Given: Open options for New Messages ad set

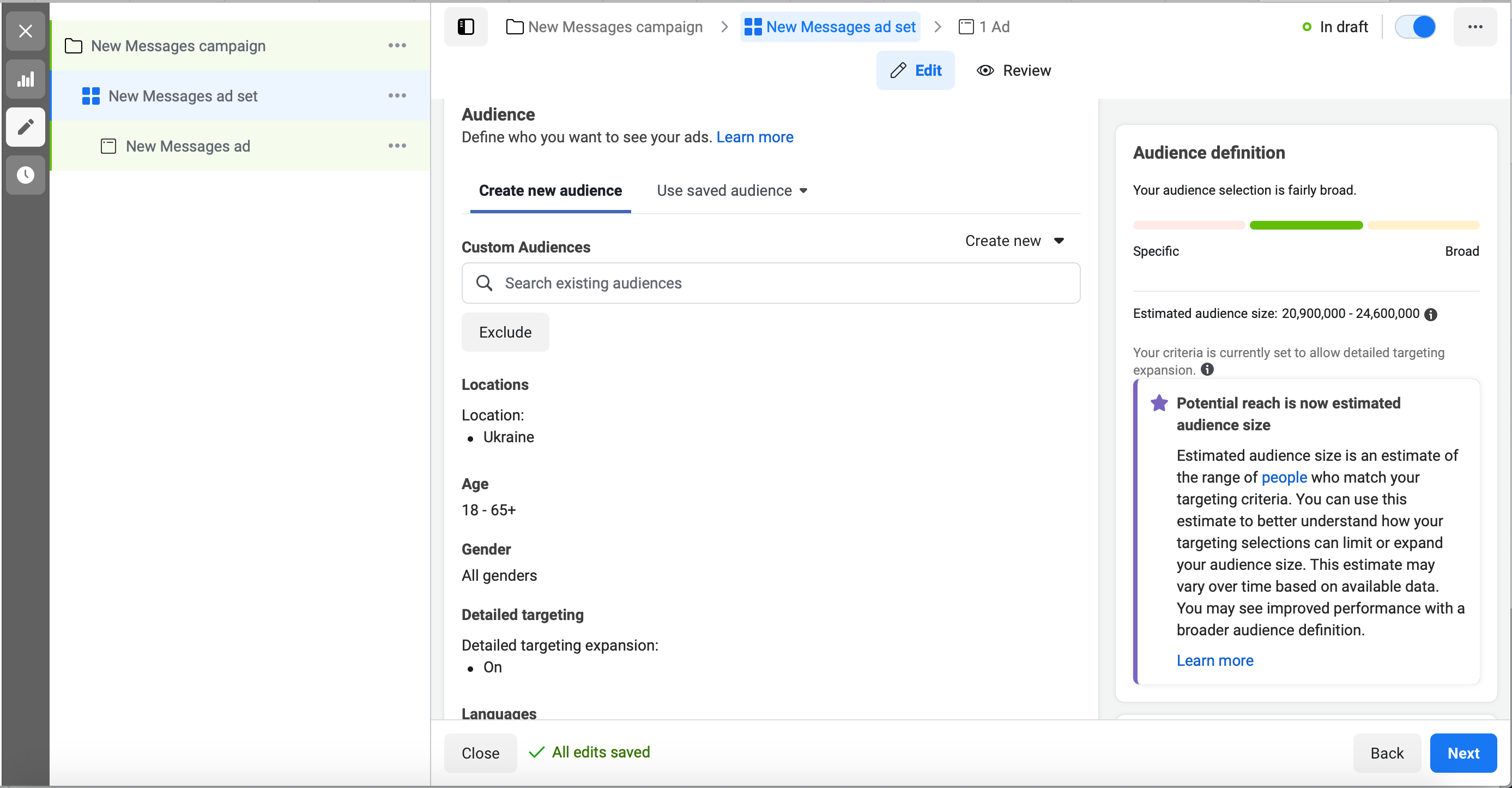Looking at the screenshot, I should click(397, 96).
